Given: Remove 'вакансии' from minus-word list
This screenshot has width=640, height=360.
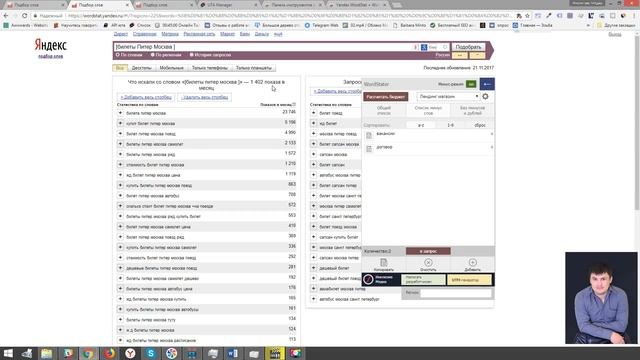Looking at the screenshot, I should pyautogui.click(x=491, y=134).
